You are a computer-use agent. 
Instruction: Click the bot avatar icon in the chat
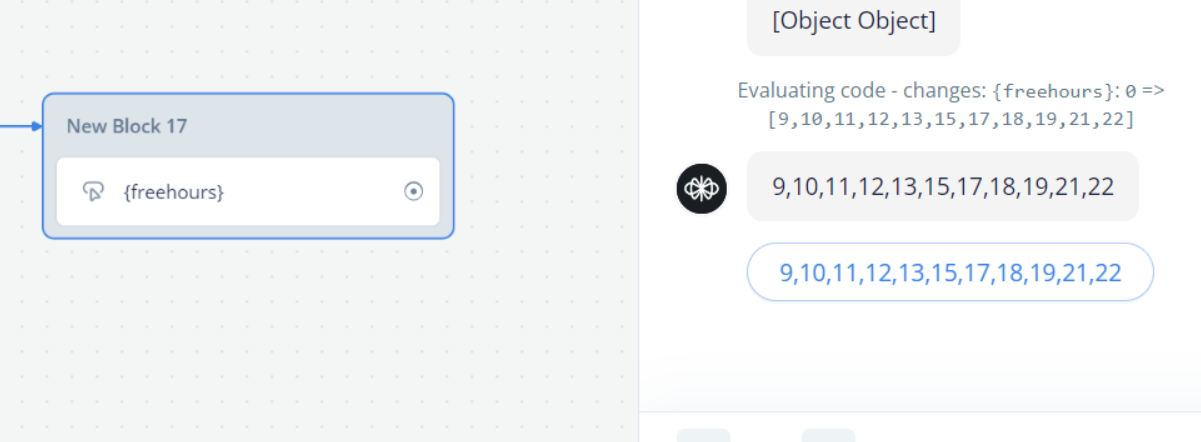coord(702,189)
